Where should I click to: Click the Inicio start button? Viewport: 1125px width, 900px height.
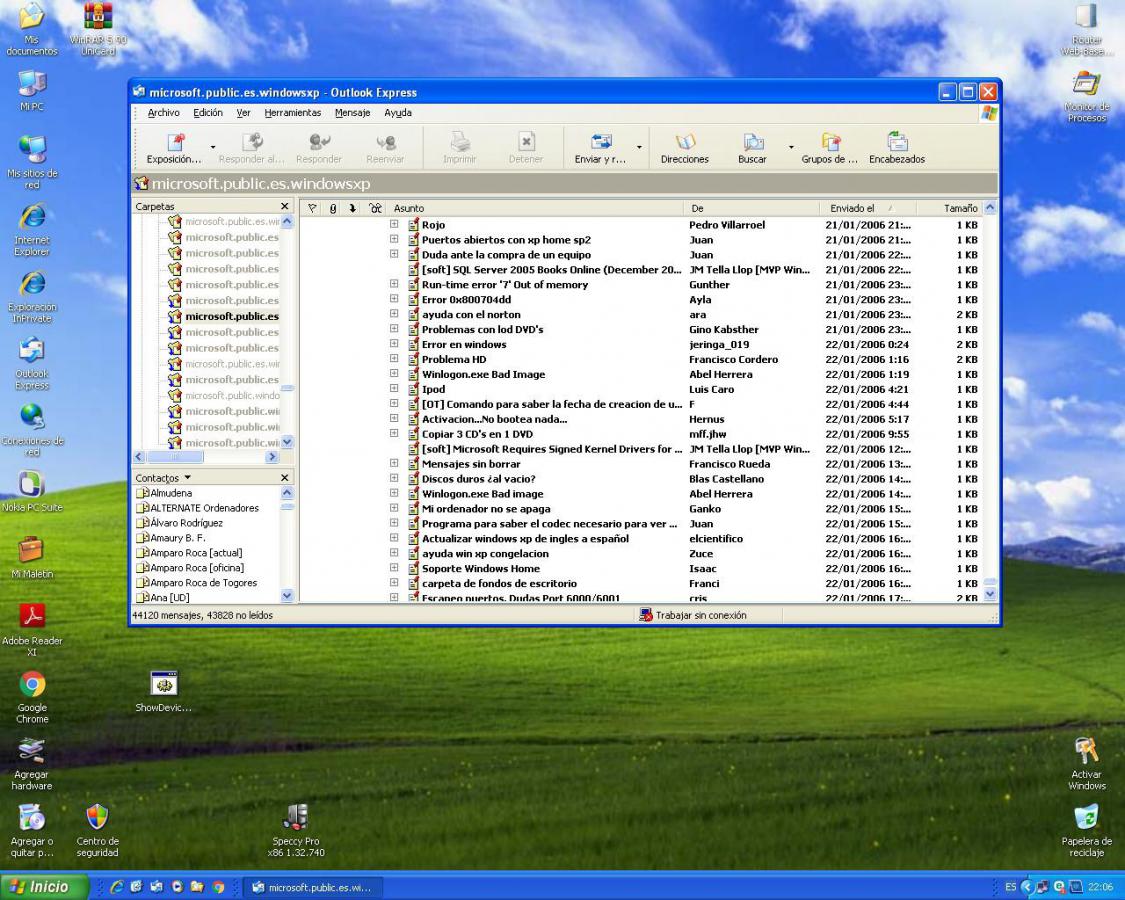click(44, 887)
